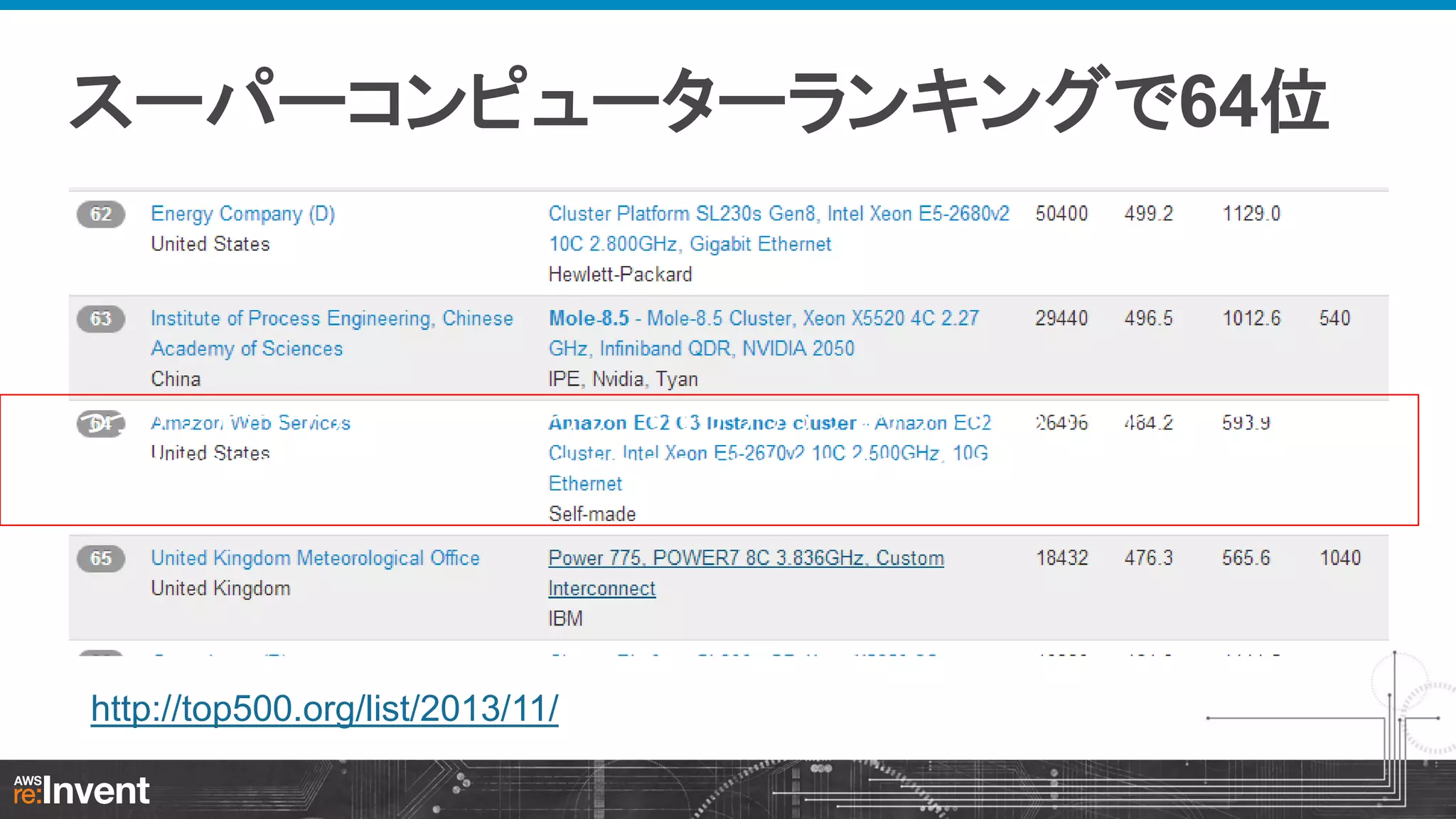Viewport: 1456px width, 819px height.
Task: Click the power value 540
Action: coord(1334,318)
